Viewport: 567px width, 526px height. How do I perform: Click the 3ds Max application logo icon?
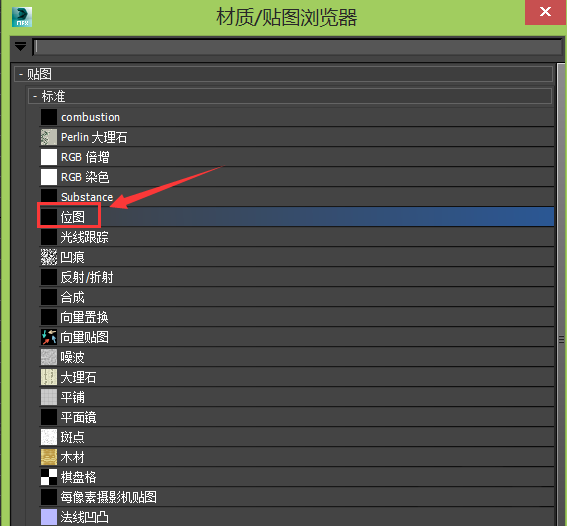click(22, 17)
